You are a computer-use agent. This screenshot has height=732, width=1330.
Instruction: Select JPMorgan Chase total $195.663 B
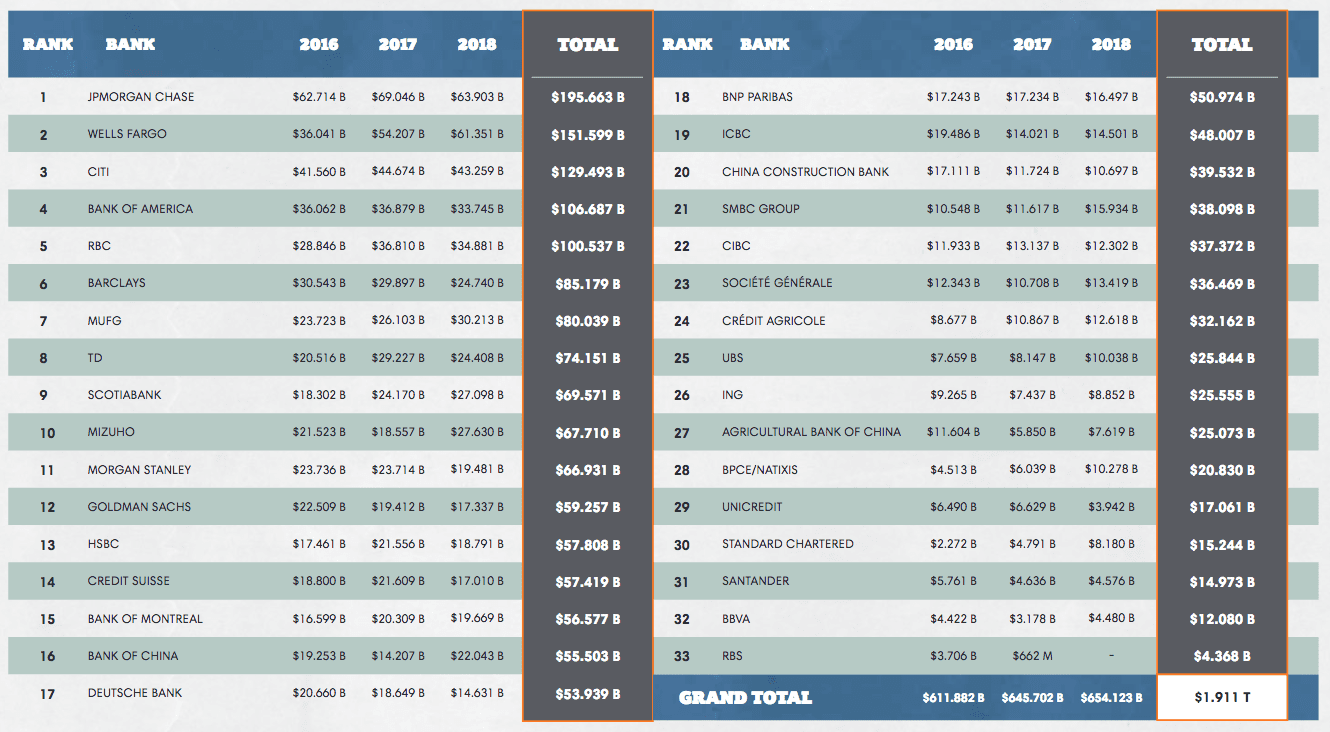point(588,97)
